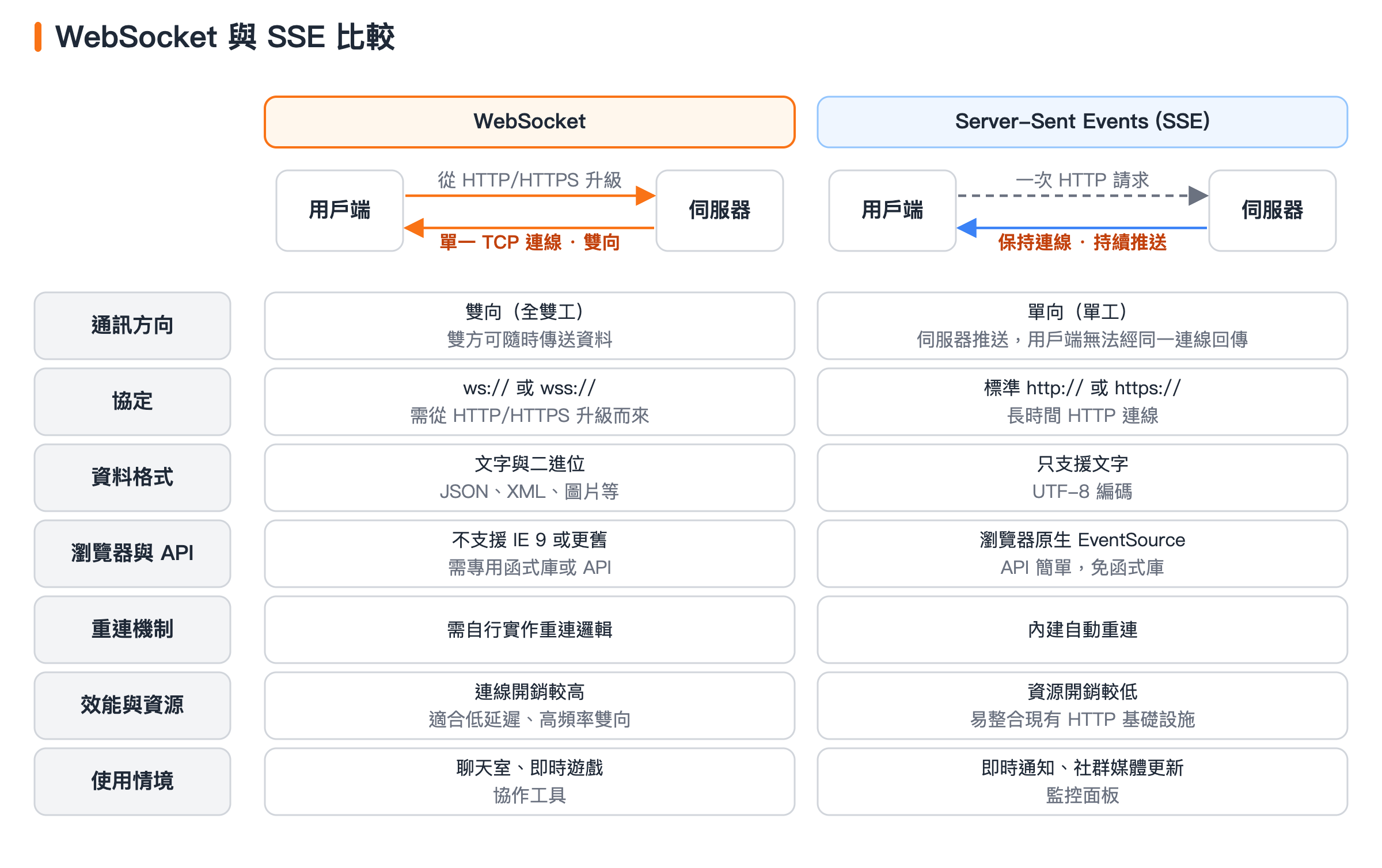Screen dimensions: 1382x868
Task: Click the 保持連線 · 持續推送 label
Action: [x=1083, y=242]
